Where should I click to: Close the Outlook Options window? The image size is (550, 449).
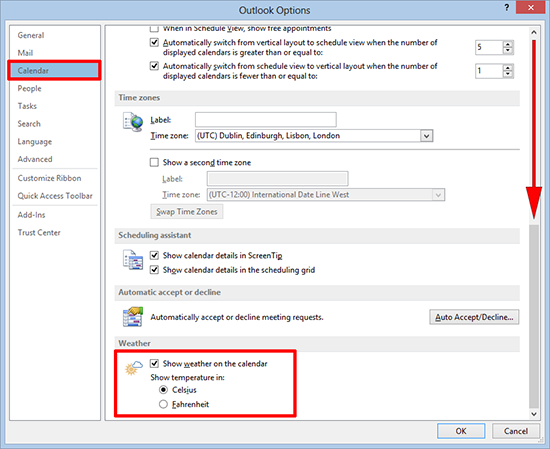point(531,7)
